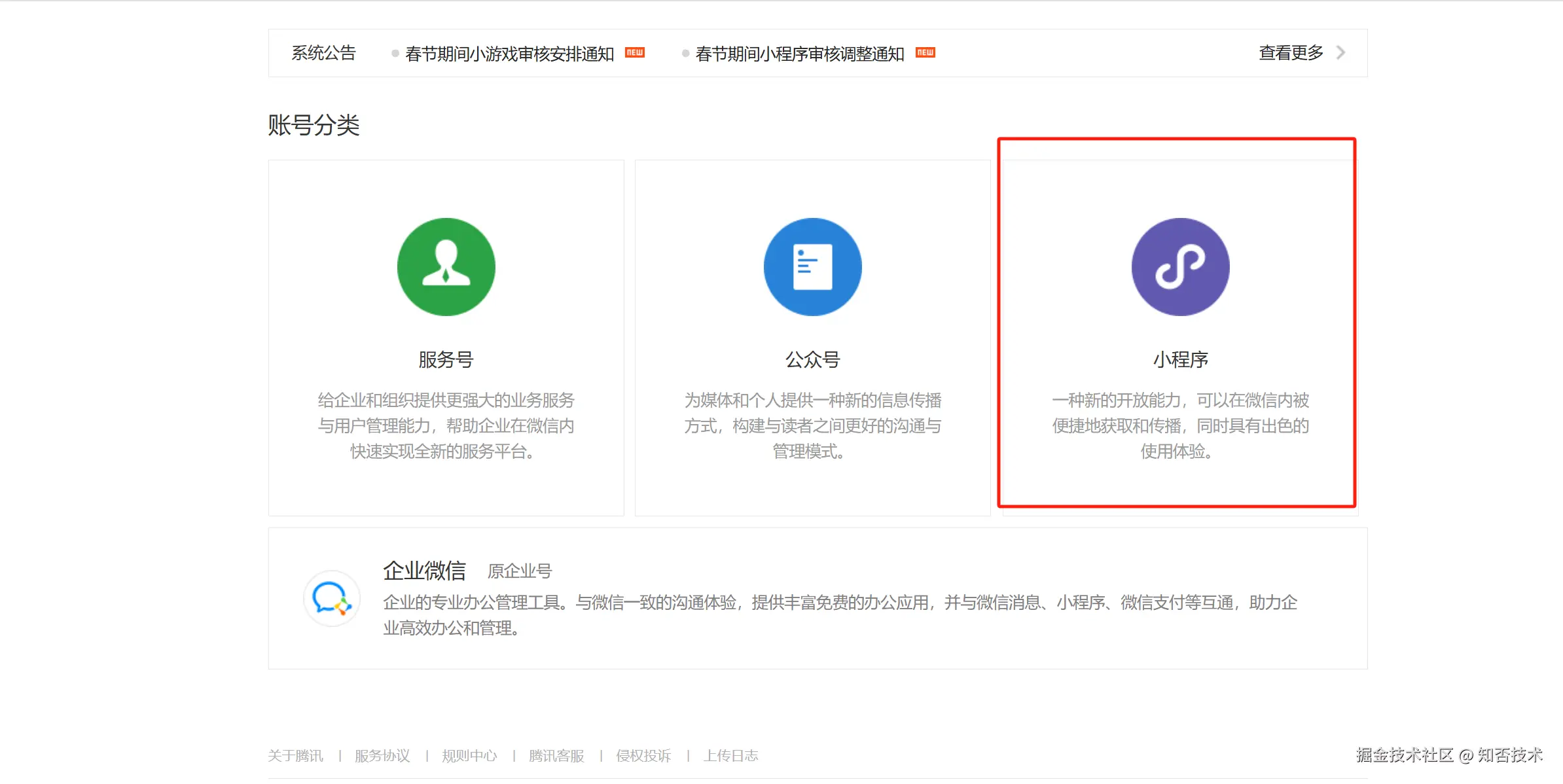Open 腾讯客服 footer link

556,756
